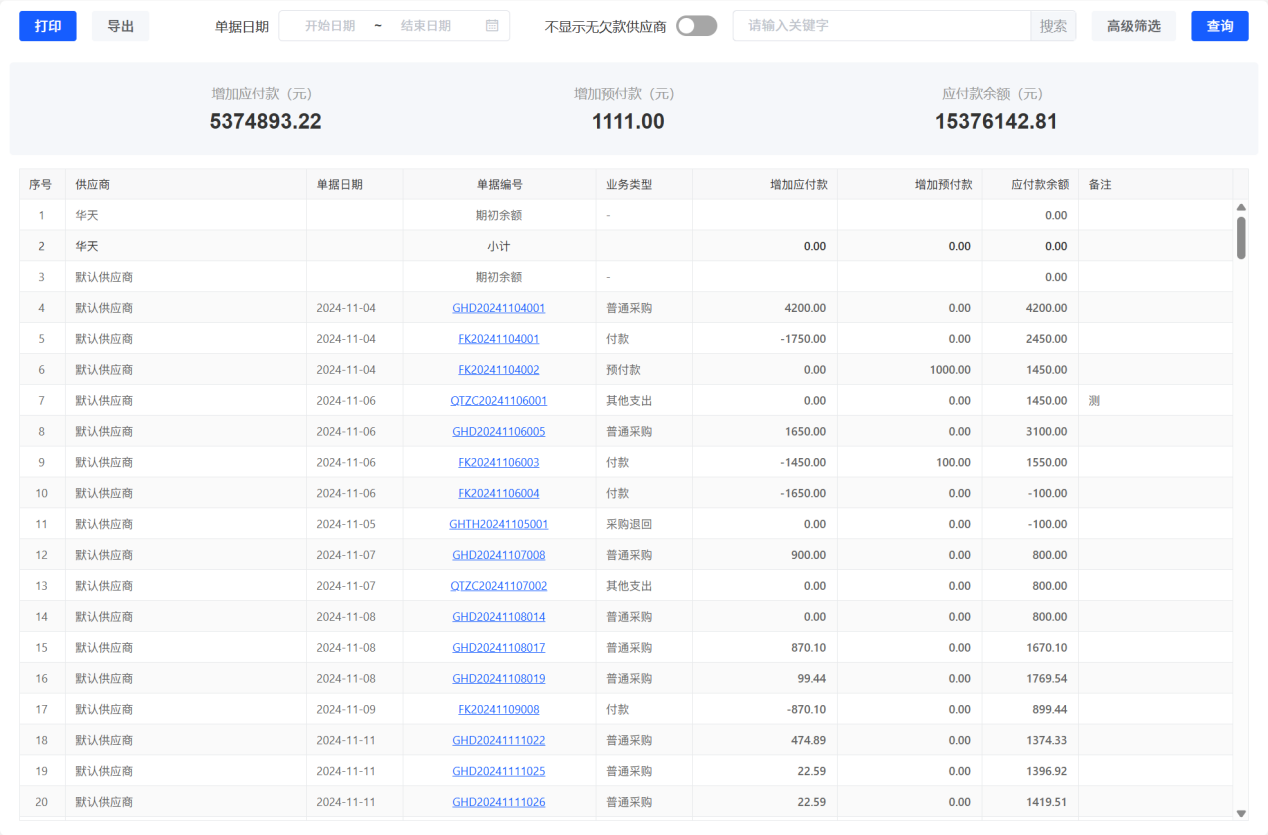This screenshot has height=835, width=1268.
Task: Click the scrollbar up arrow
Action: click(1241, 208)
